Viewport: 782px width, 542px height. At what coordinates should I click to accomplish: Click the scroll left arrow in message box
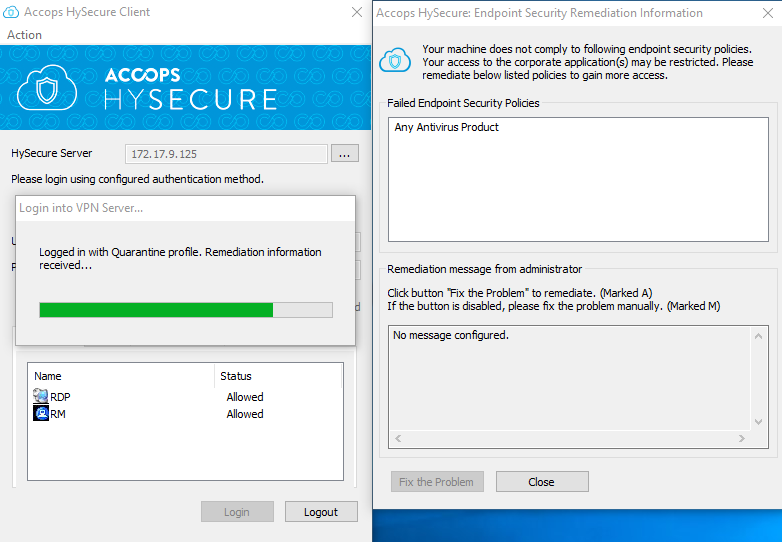pyautogui.click(x=398, y=438)
